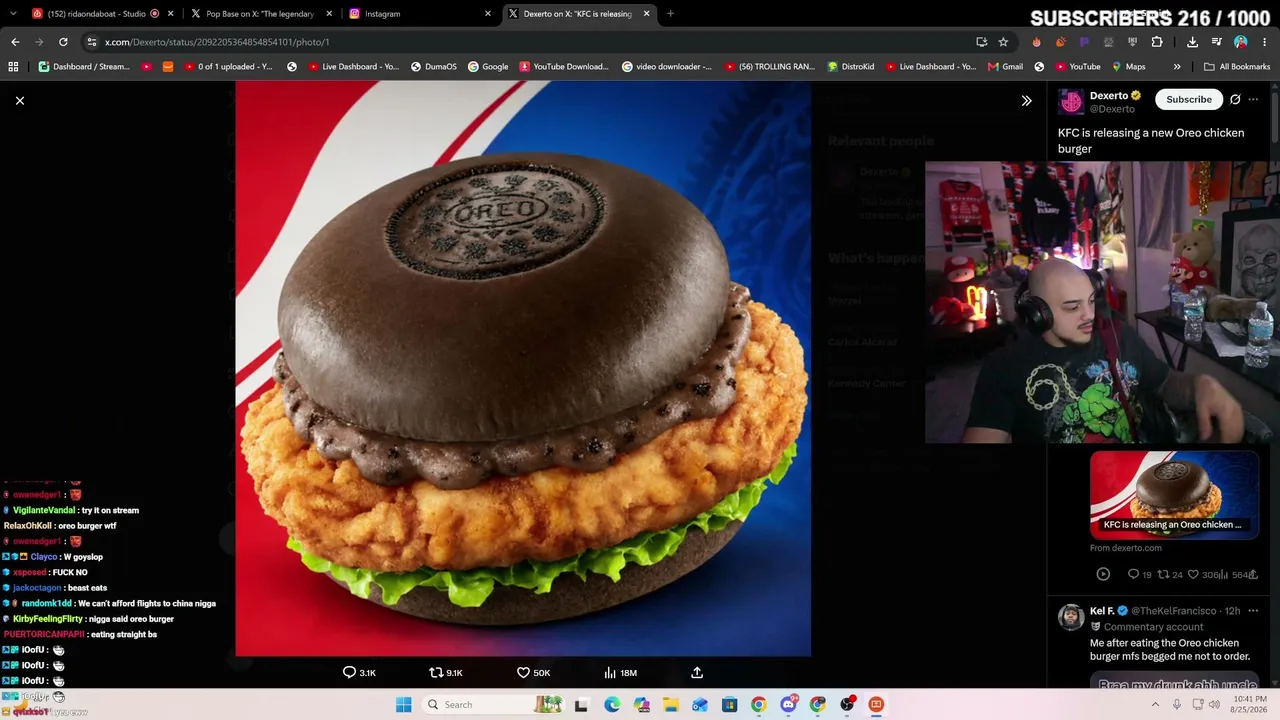Bookmark this page with the star
This screenshot has height=720, width=1280.
click(1003, 42)
